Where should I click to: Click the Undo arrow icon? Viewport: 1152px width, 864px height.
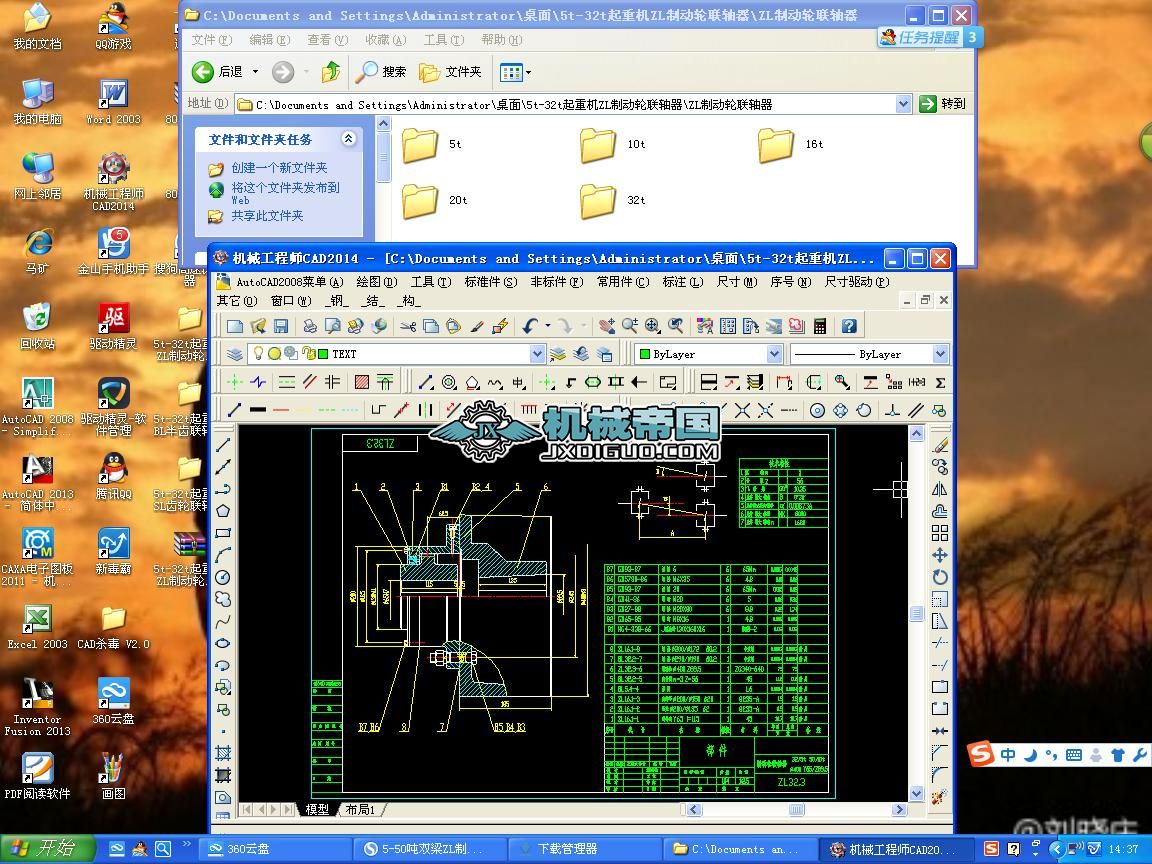click(530, 325)
